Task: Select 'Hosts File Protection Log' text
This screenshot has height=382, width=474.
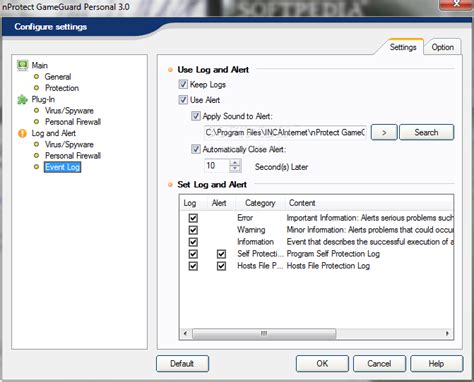Action: click(x=328, y=266)
